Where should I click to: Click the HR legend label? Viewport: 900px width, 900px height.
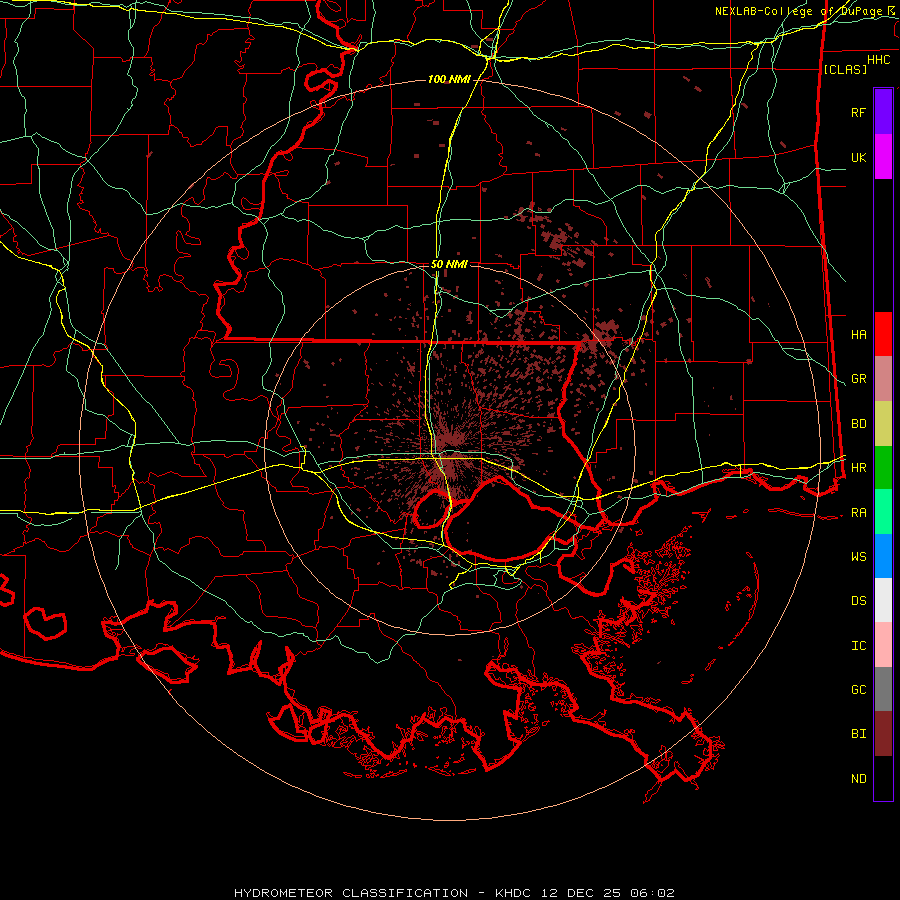coord(858,468)
